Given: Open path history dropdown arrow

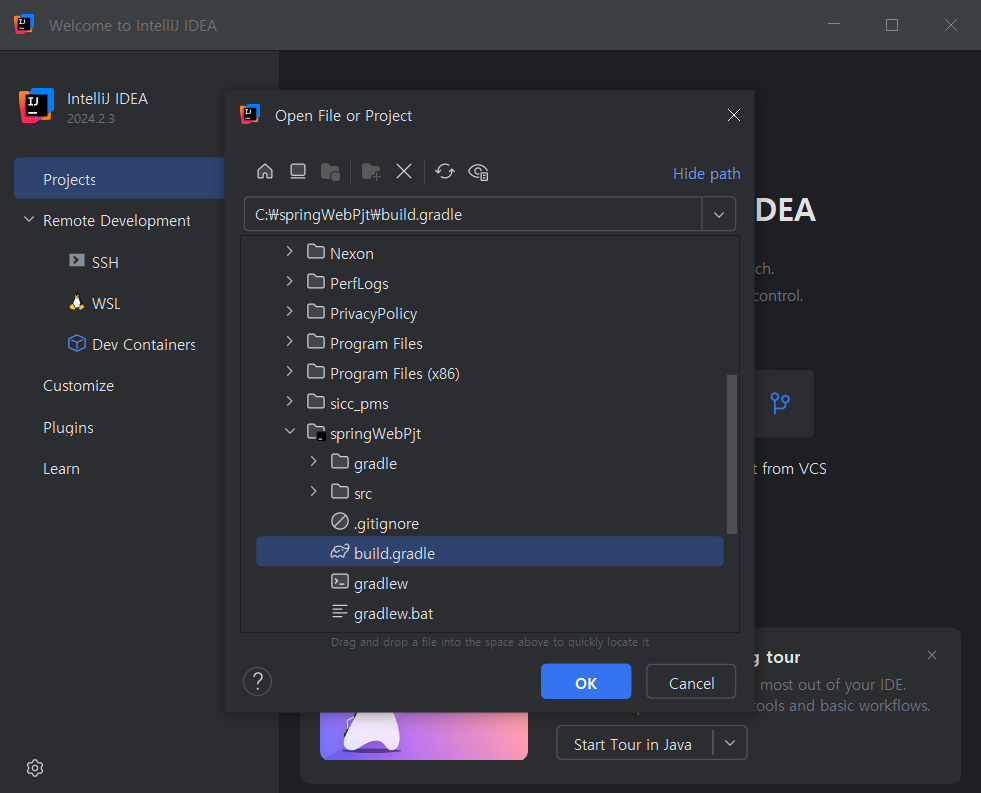Looking at the screenshot, I should point(719,215).
